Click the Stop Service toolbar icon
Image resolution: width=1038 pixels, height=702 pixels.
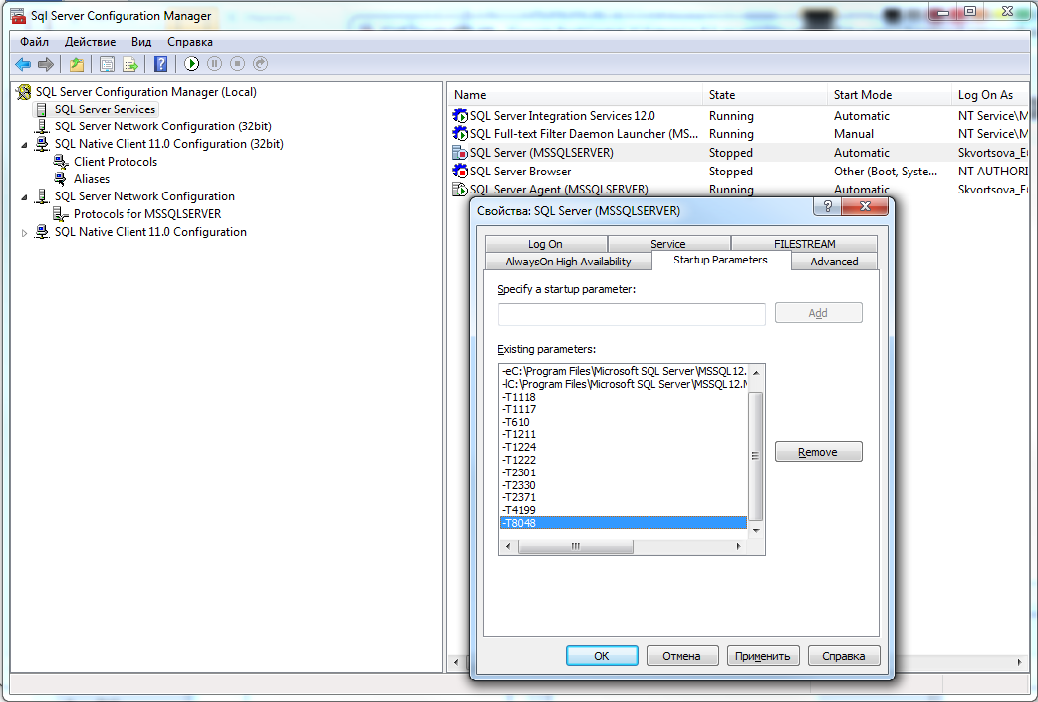(x=238, y=64)
